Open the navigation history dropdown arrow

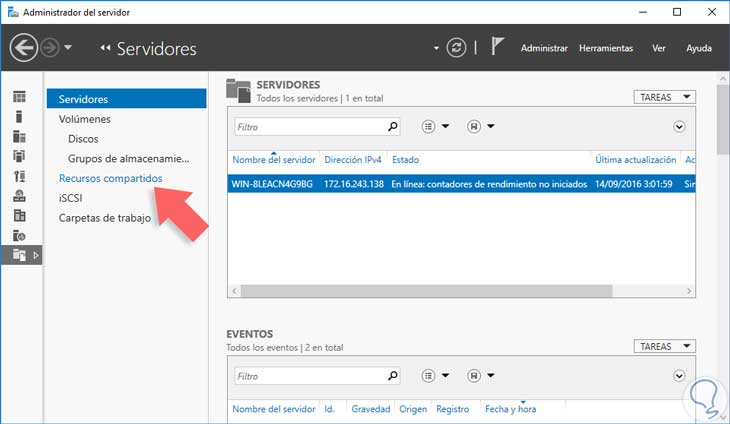(68, 47)
